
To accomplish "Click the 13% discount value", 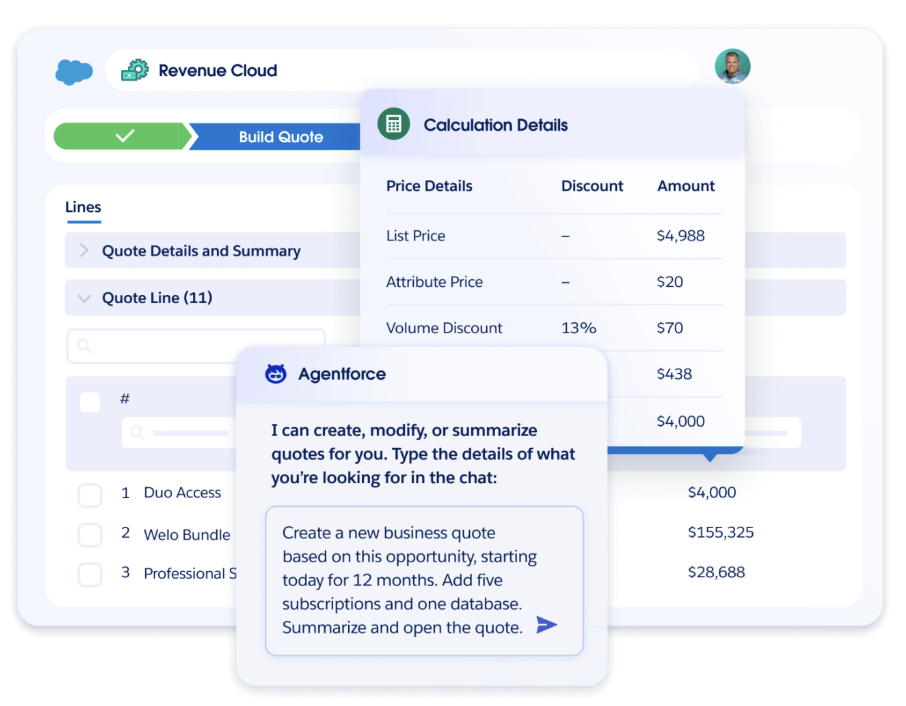I will click(x=578, y=328).
